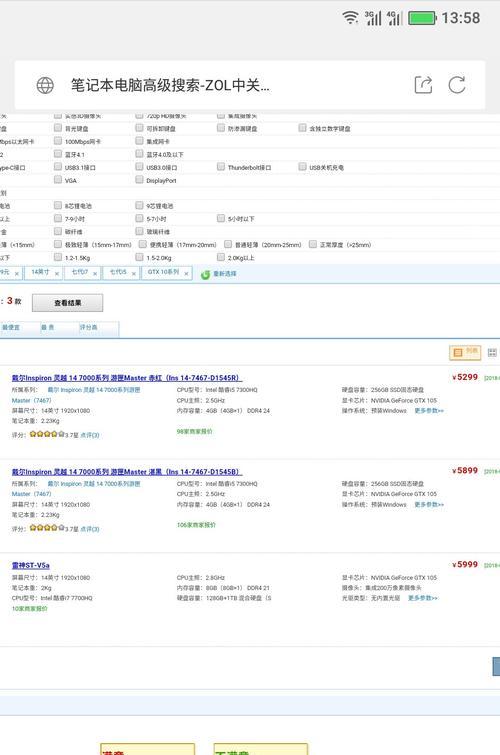This screenshot has width=500, height=755.
Task: Click 更多参数 for the 雷神ST-V5a laptop
Action: point(422,598)
